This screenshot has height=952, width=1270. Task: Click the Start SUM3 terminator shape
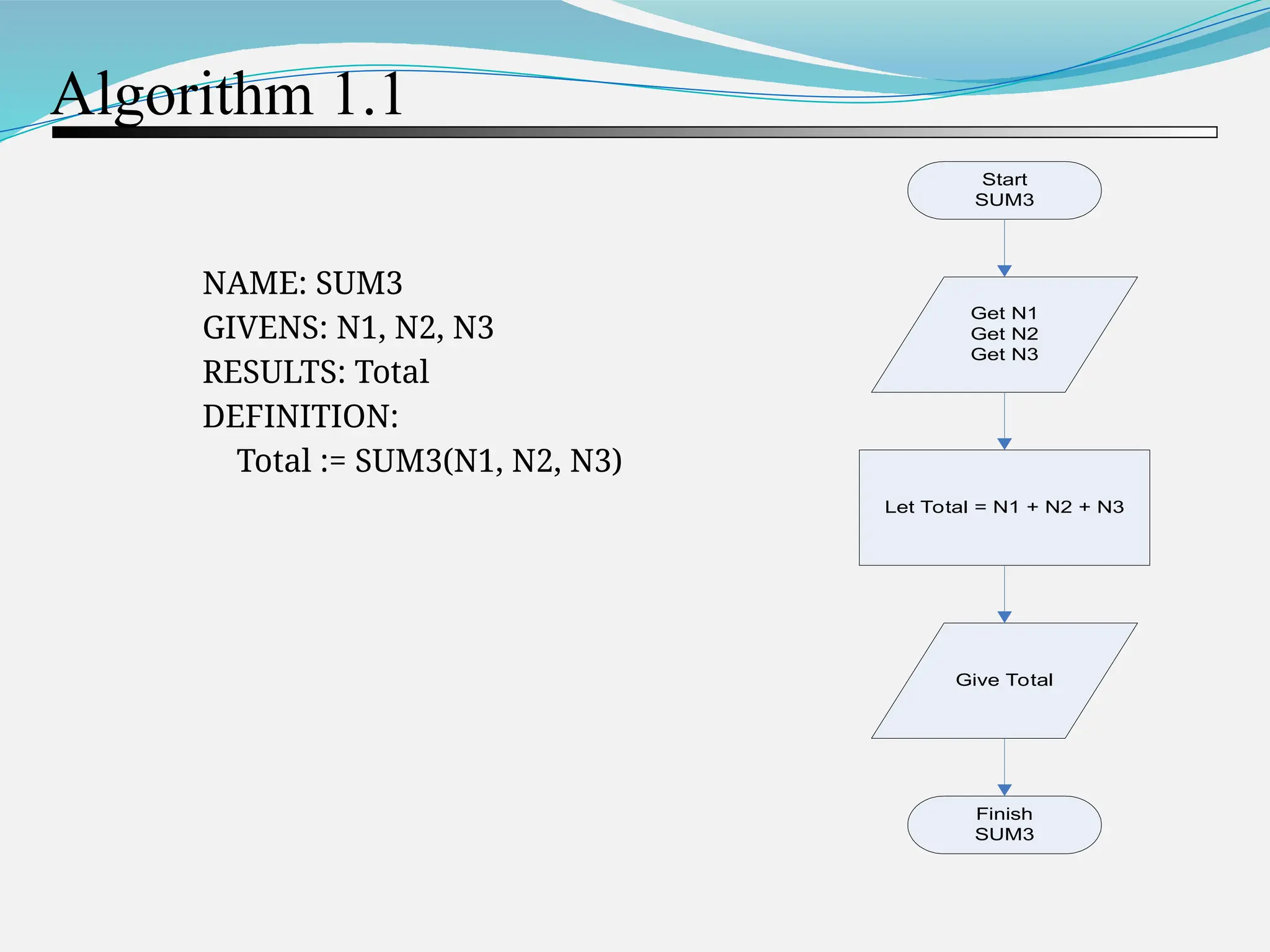click(1004, 190)
